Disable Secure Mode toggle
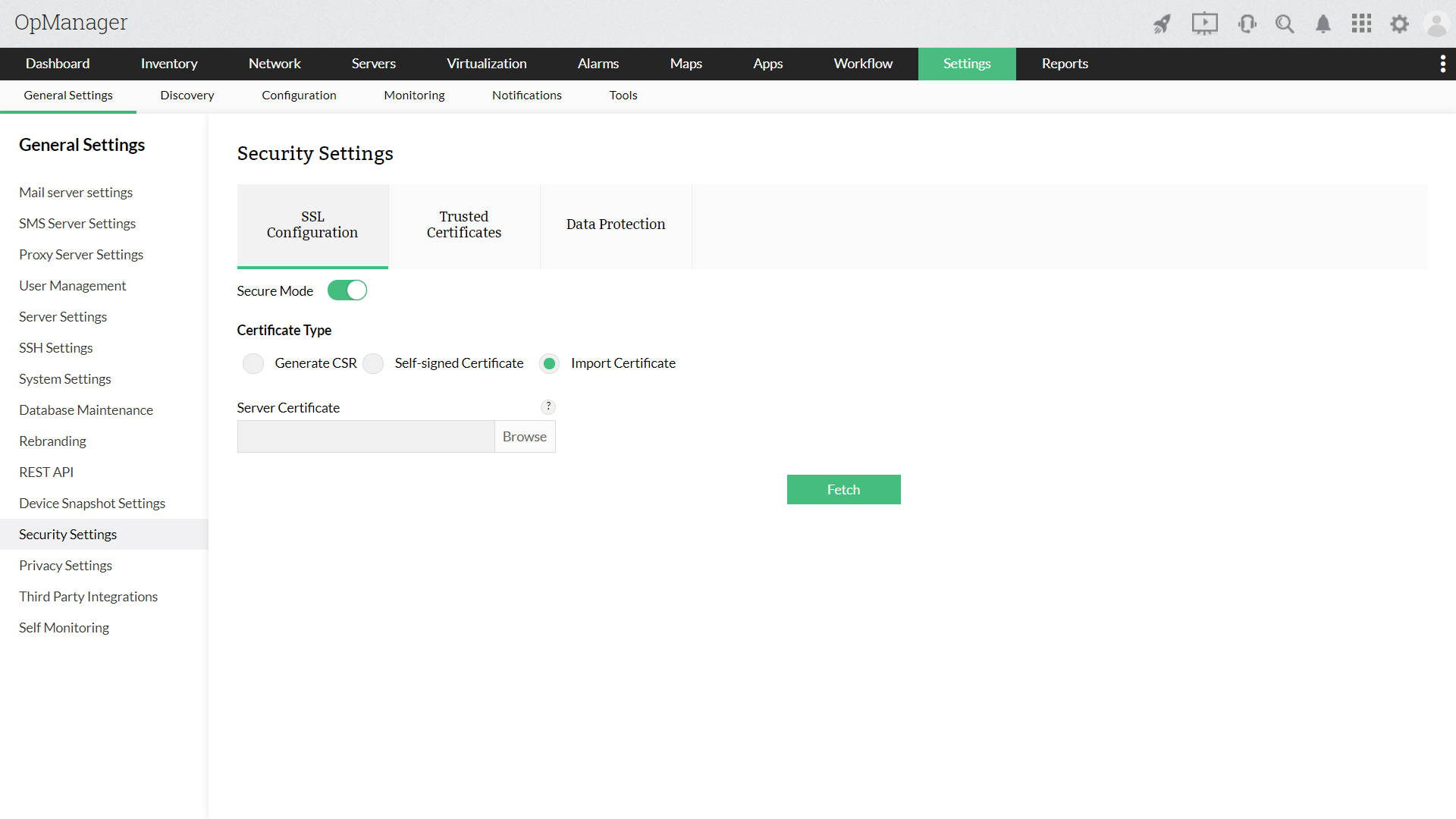 point(347,290)
